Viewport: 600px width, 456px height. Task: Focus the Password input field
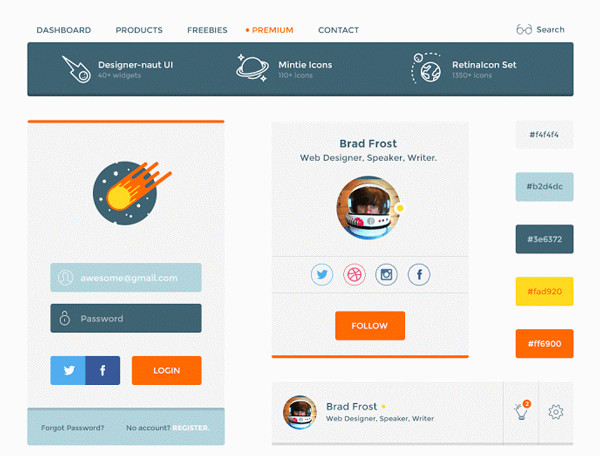[x=126, y=318]
